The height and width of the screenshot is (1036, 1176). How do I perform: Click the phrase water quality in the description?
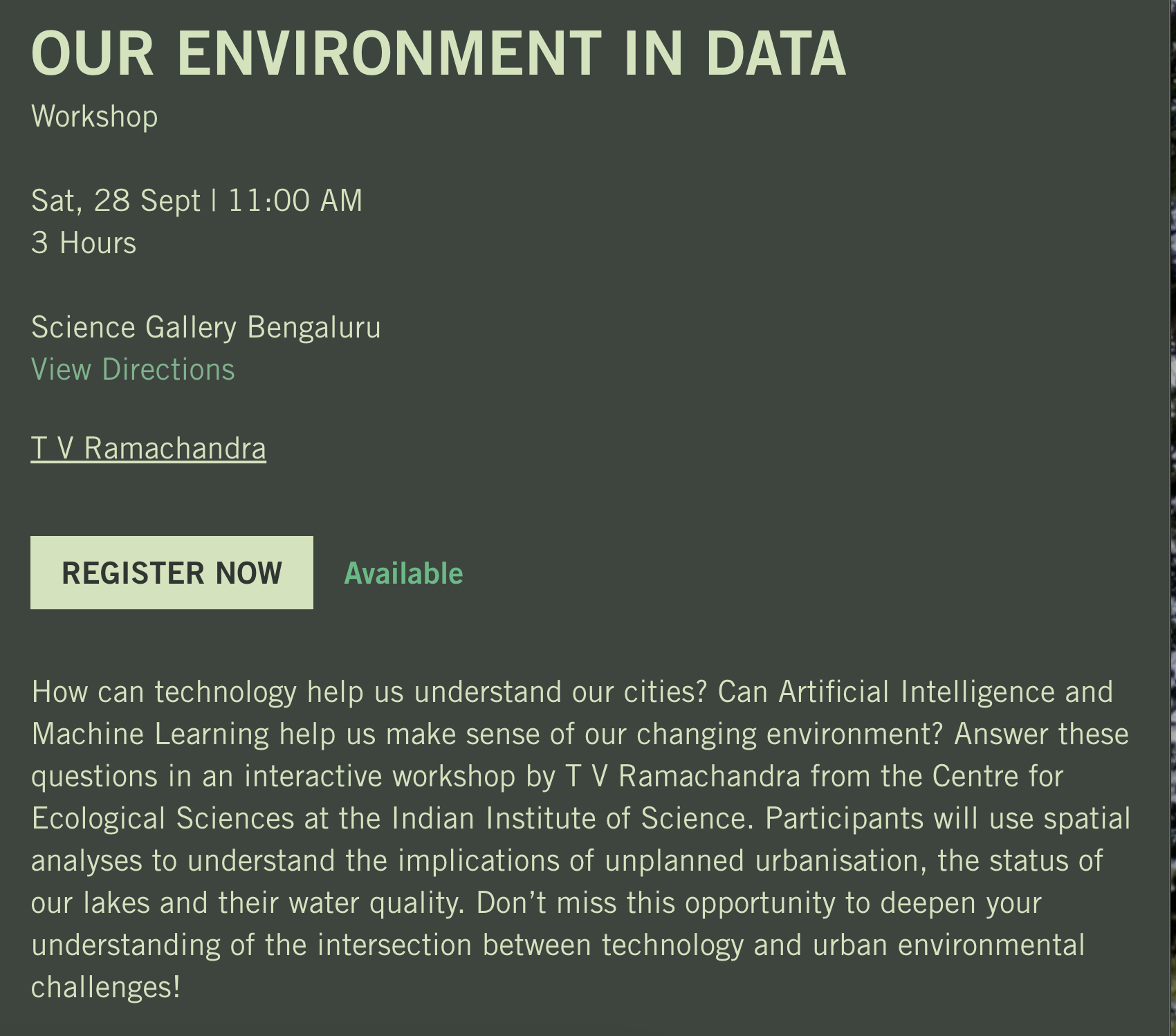(376, 903)
